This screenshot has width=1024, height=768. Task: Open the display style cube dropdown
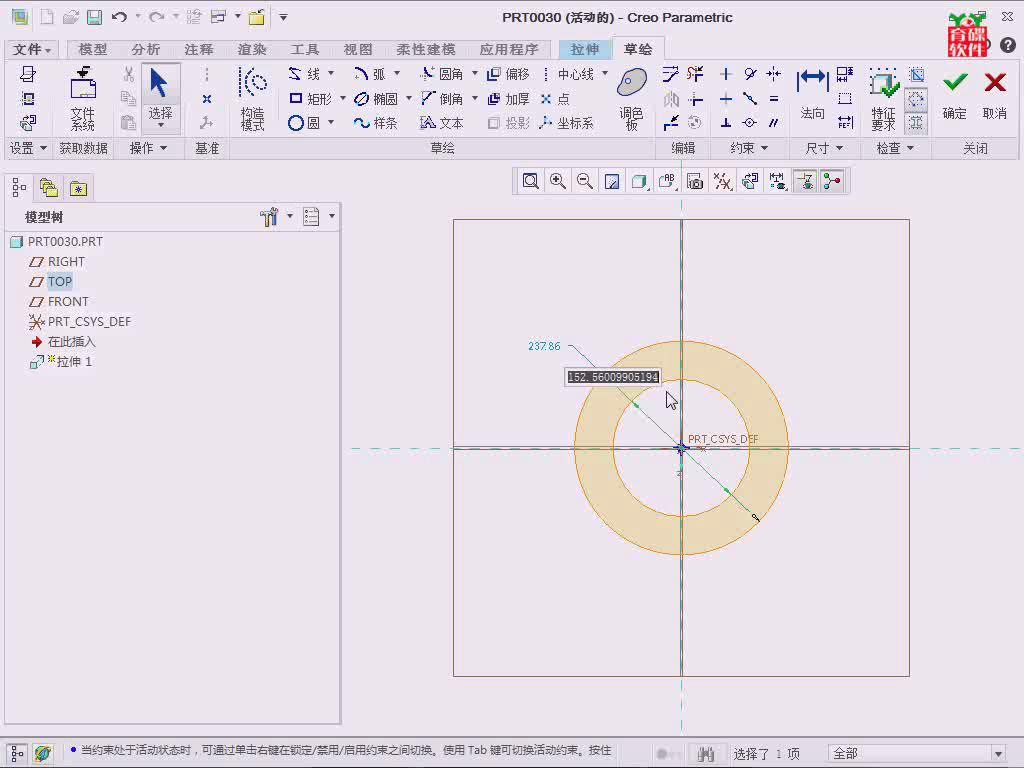(x=639, y=182)
